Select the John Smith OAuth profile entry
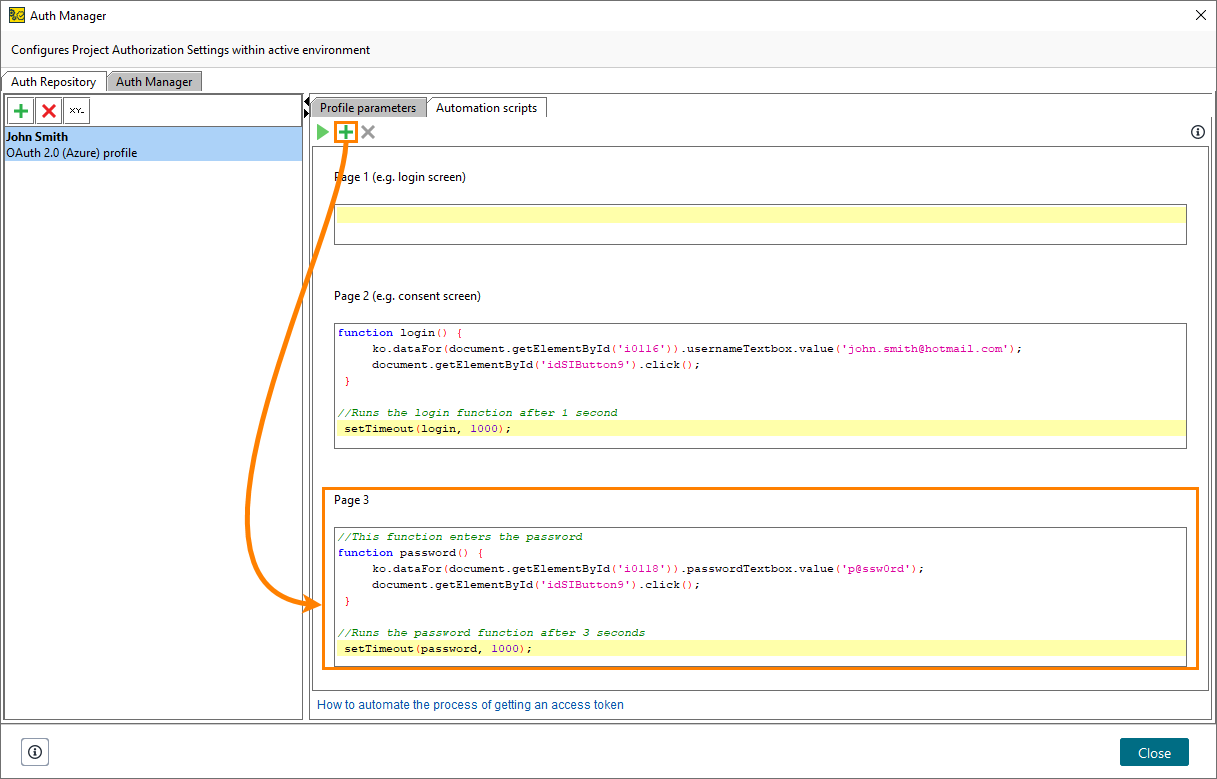 [x=150, y=143]
